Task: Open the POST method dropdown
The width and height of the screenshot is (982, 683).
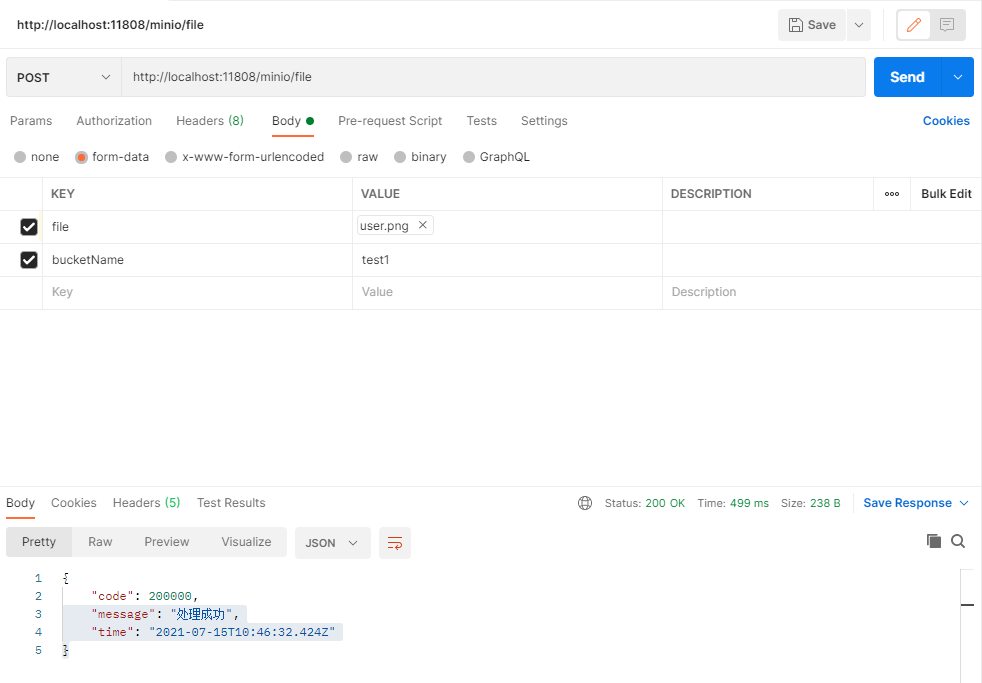Action: (x=62, y=76)
